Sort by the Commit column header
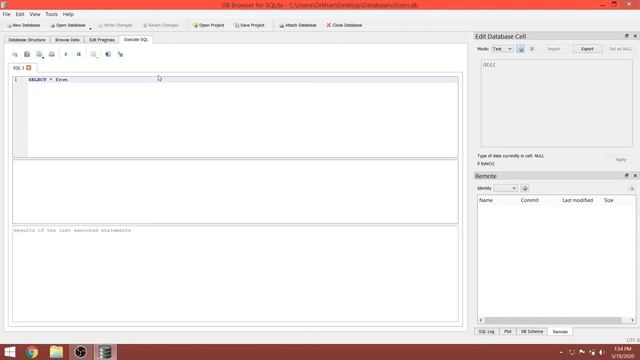This screenshot has height=360, width=640. pos(530,200)
